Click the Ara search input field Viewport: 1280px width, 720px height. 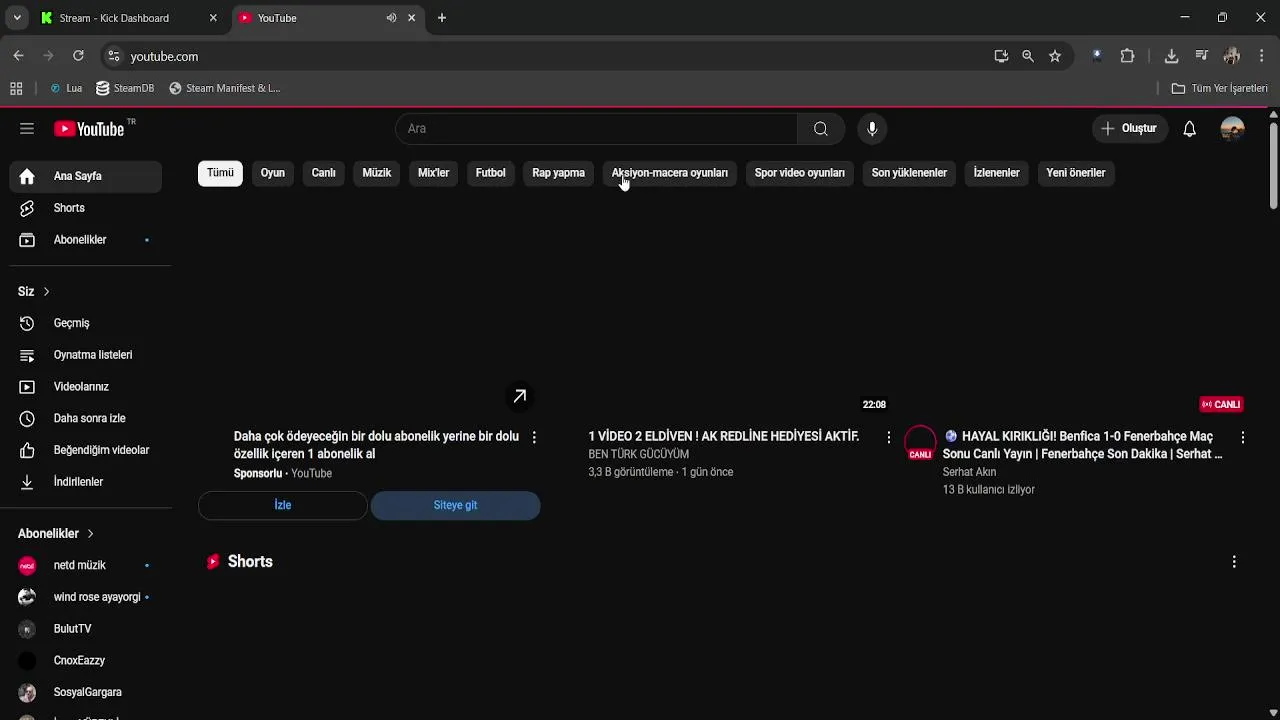pos(597,128)
